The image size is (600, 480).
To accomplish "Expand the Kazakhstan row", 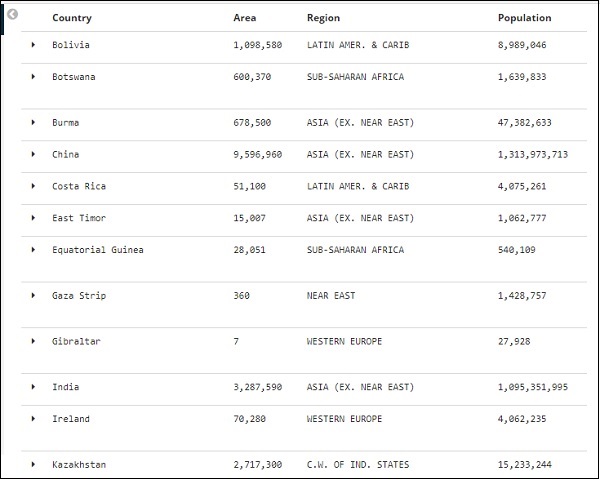I will point(33,465).
